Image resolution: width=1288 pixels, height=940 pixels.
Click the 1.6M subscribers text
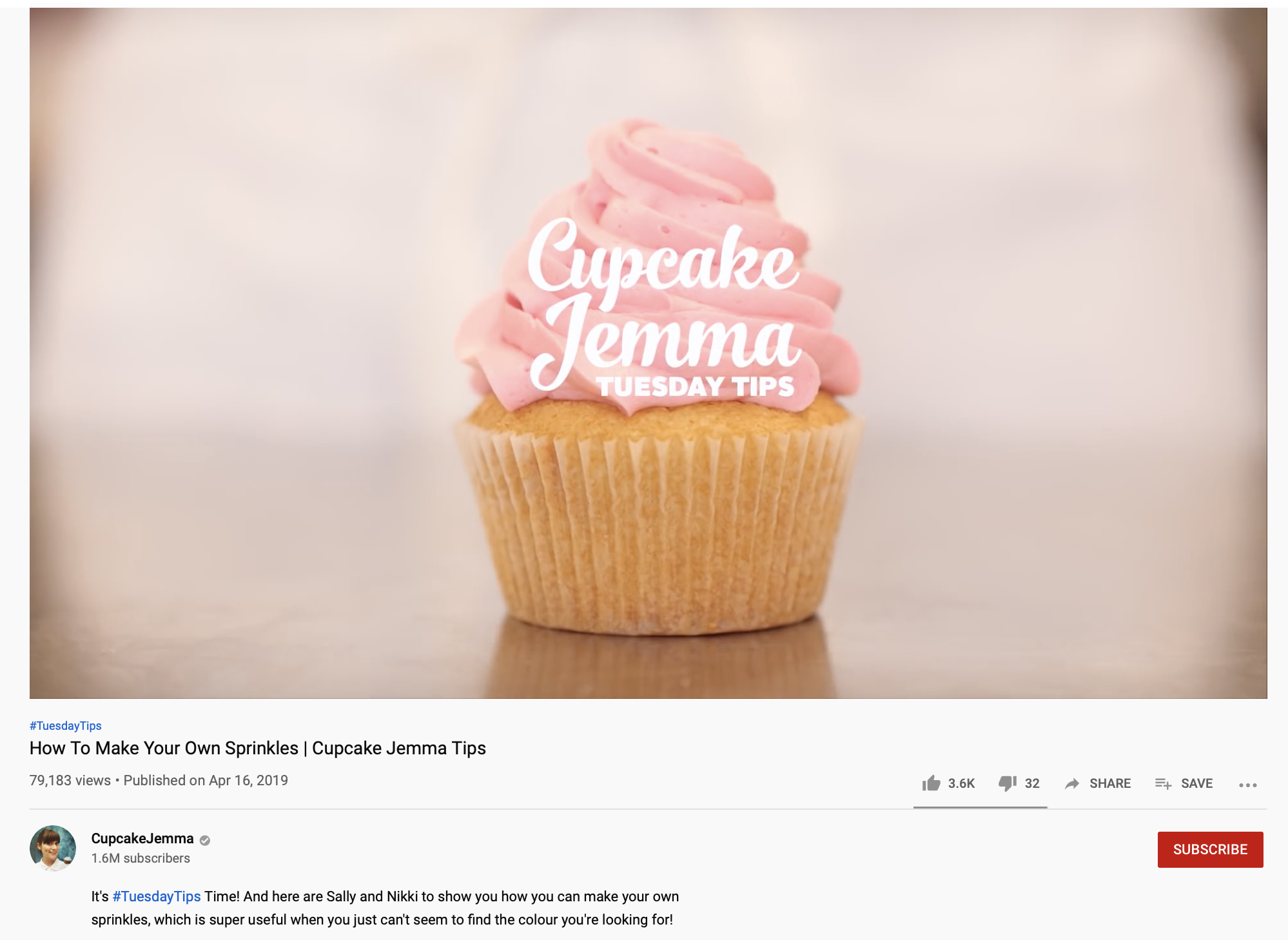coord(141,858)
